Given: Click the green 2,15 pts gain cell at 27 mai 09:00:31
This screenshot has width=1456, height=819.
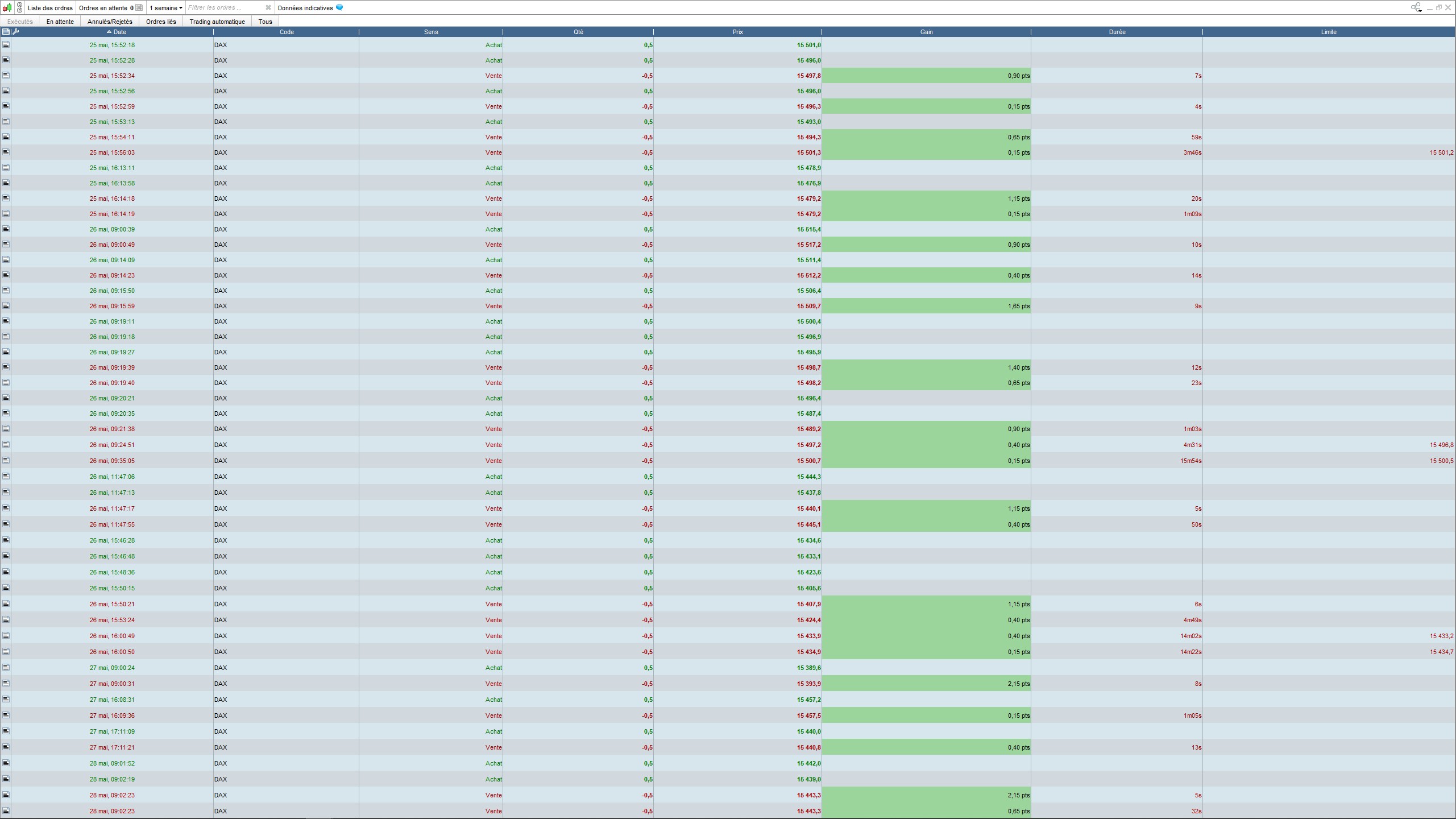Looking at the screenshot, I should pos(926,684).
